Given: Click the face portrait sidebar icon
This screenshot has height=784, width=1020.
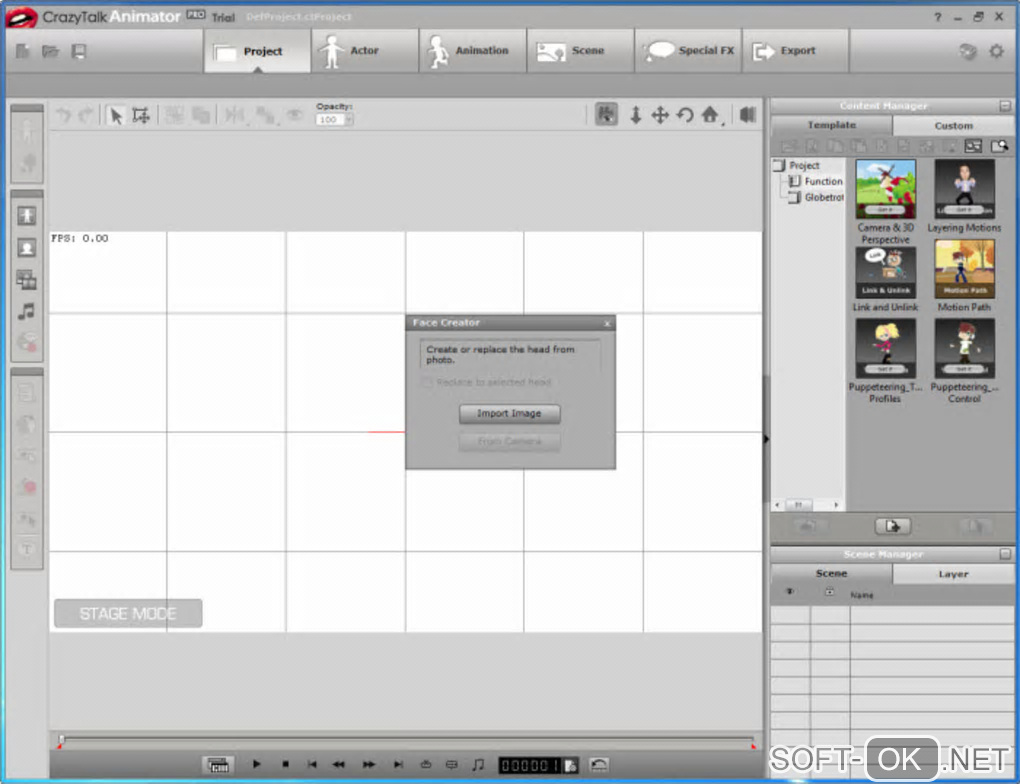Looking at the screenshot, I should coord(27,248).
